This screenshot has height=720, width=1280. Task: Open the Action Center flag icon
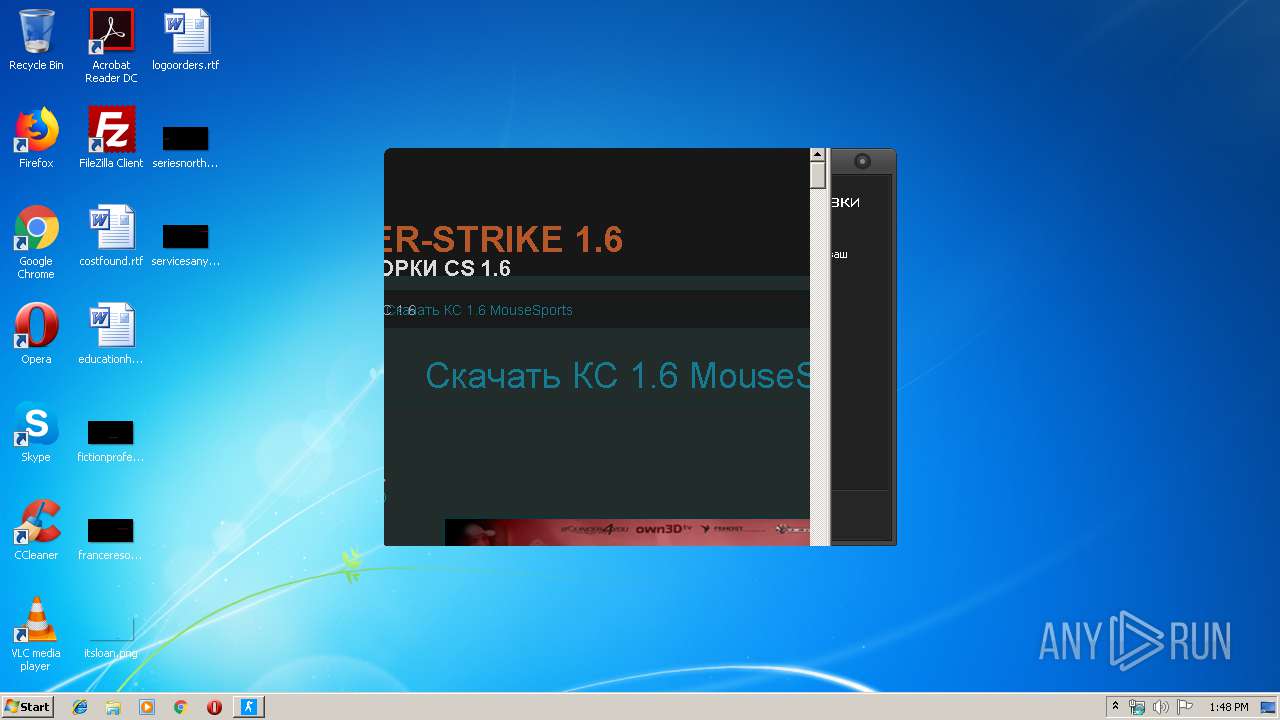(x=1185, y=707)
